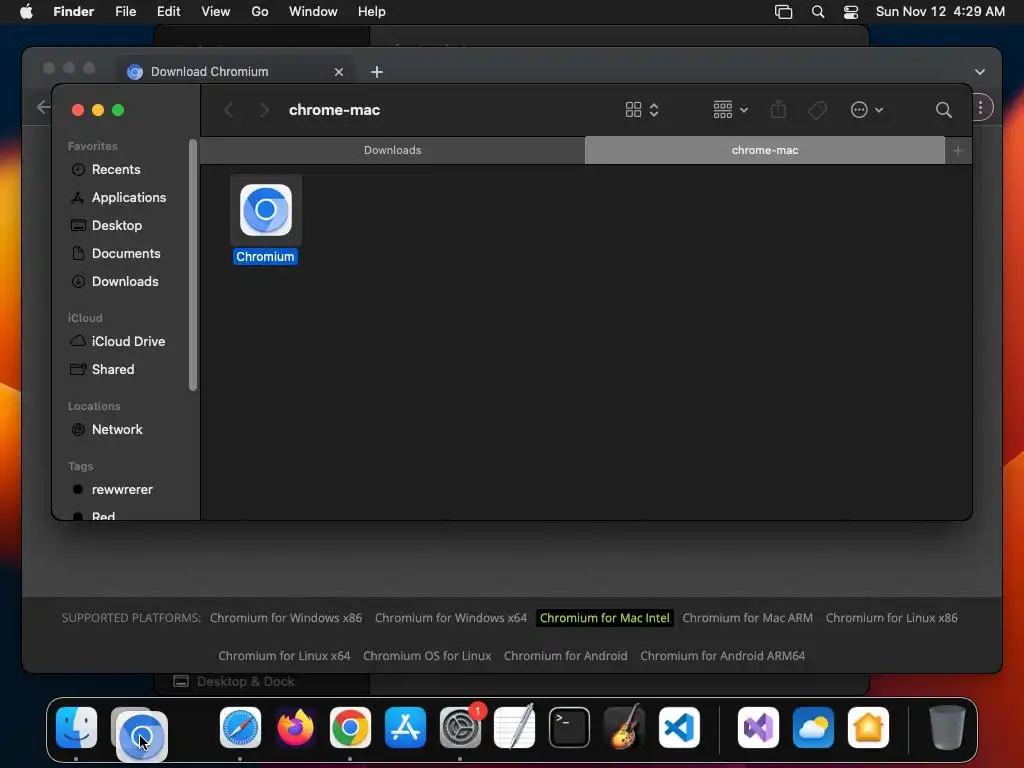Click the Finder Share icon

[x=778, y=110]
